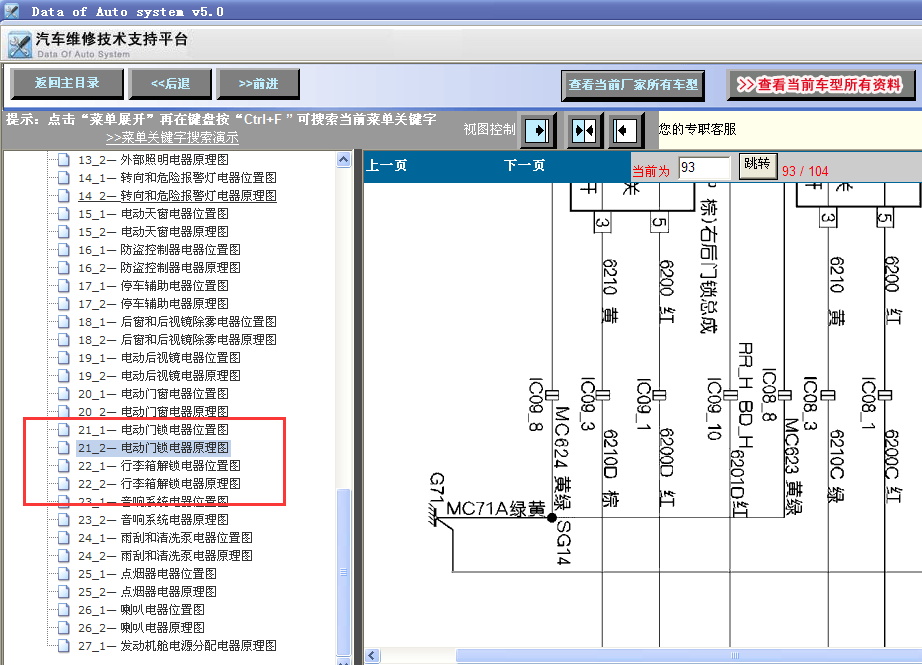Open 14_2 转向和危险报警灯电器原理图
Viewport: 922px width, 665px height.
point(177,196)
